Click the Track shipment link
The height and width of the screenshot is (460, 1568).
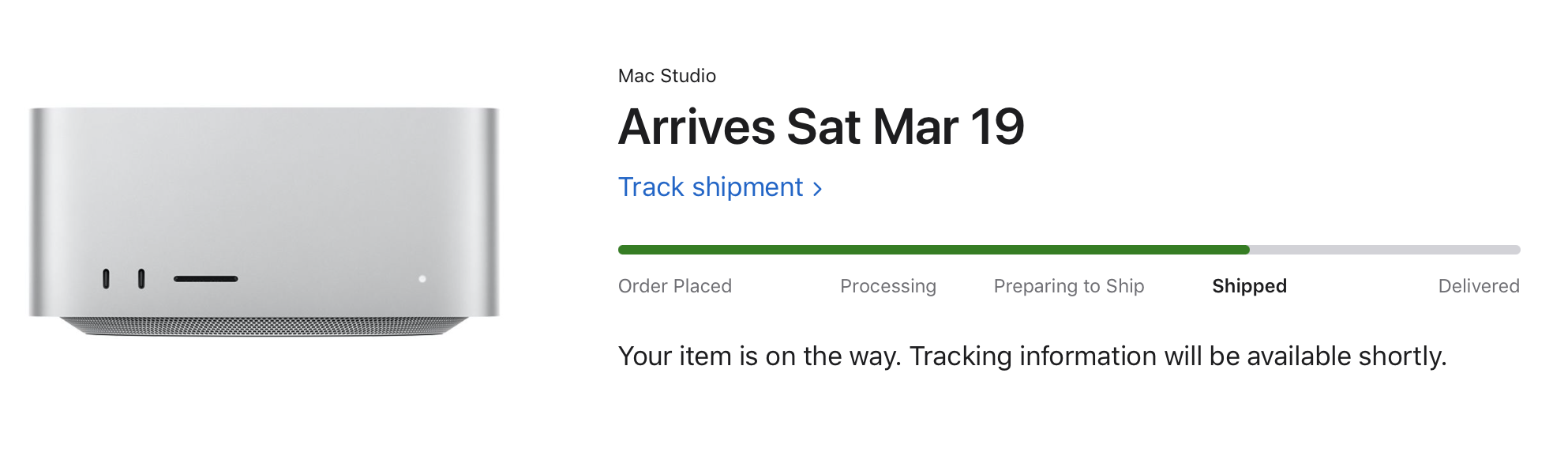710,187
